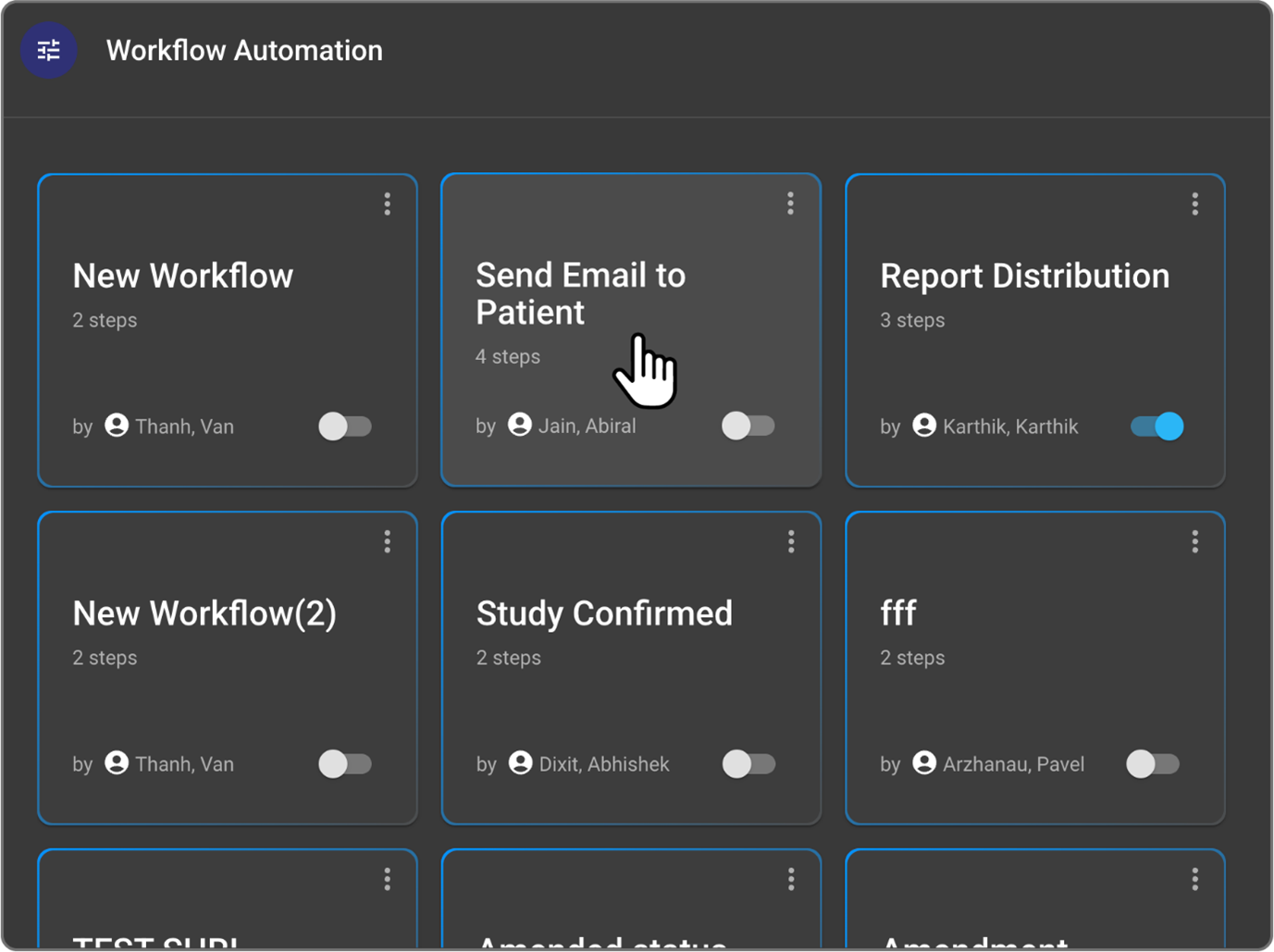This screenshot has width=1274, height=952.
Task: Click Karthik, Karthik user avatar icon
Action: click(x=923, y=426)
